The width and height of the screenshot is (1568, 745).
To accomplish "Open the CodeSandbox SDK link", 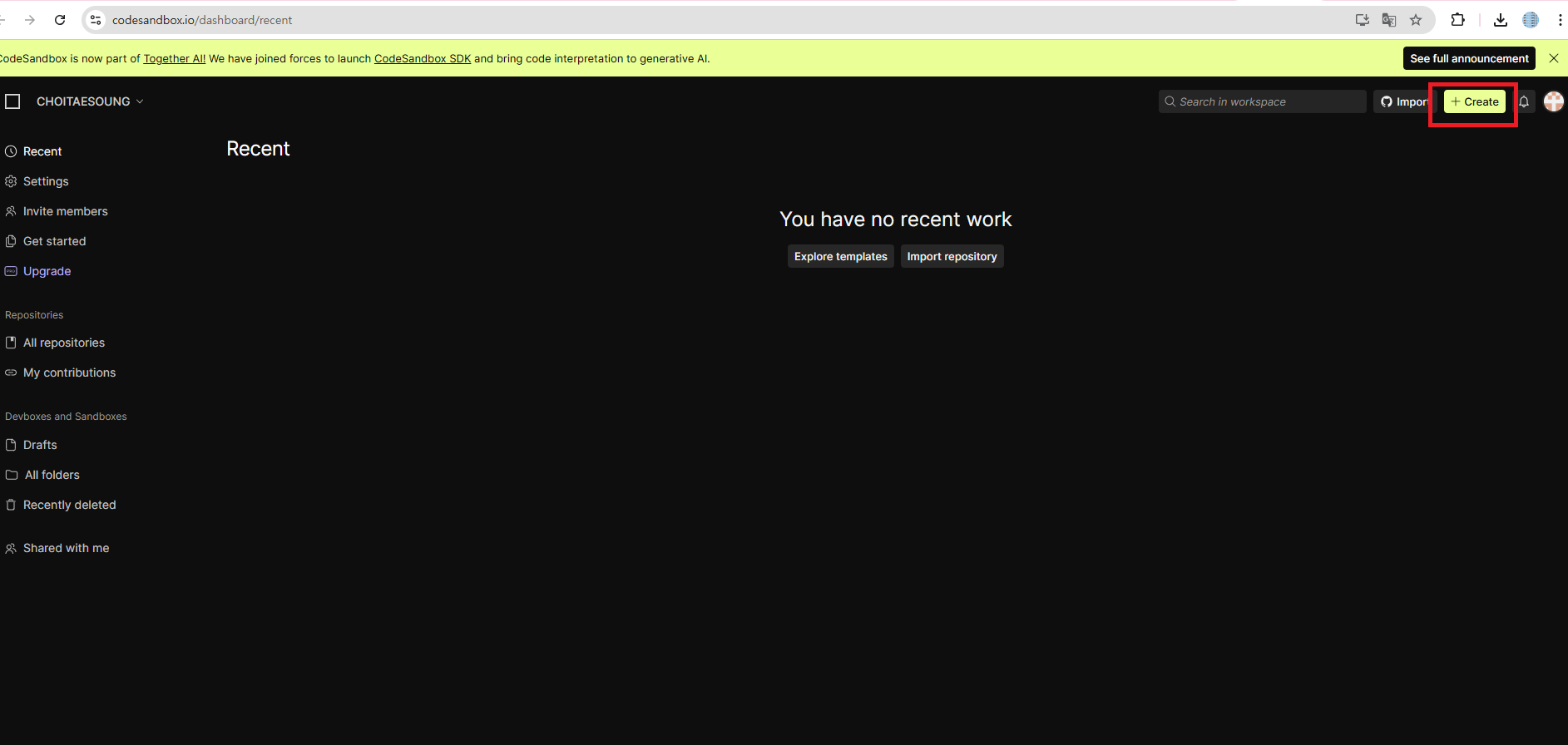I will (423, 58).
